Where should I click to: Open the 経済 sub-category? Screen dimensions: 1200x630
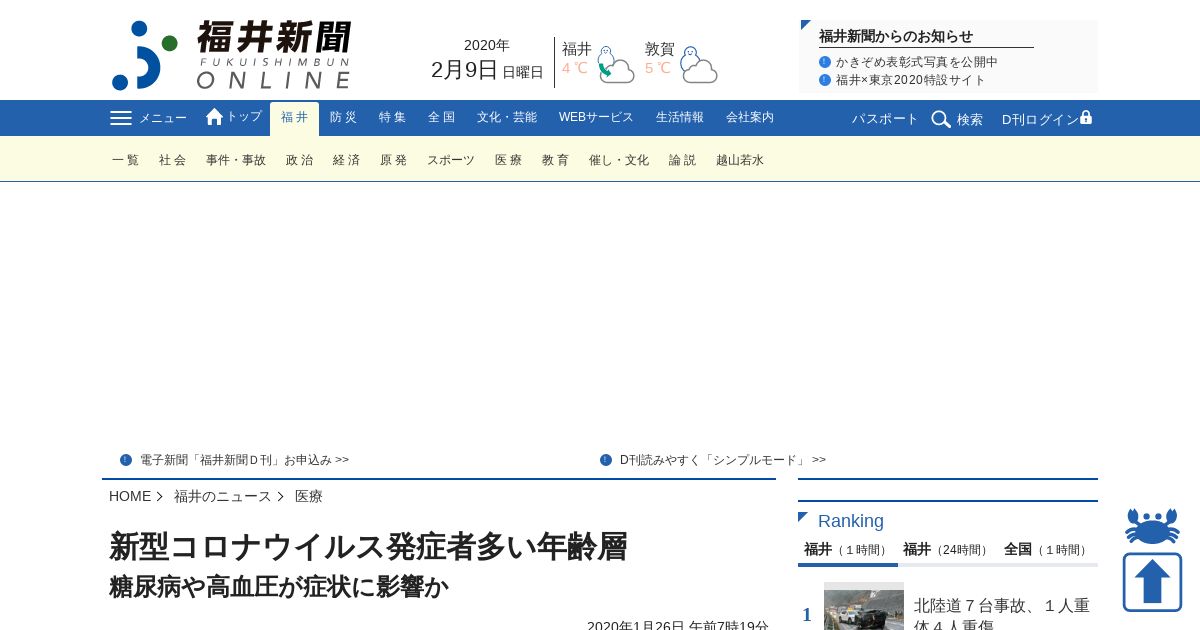(346, 160)
